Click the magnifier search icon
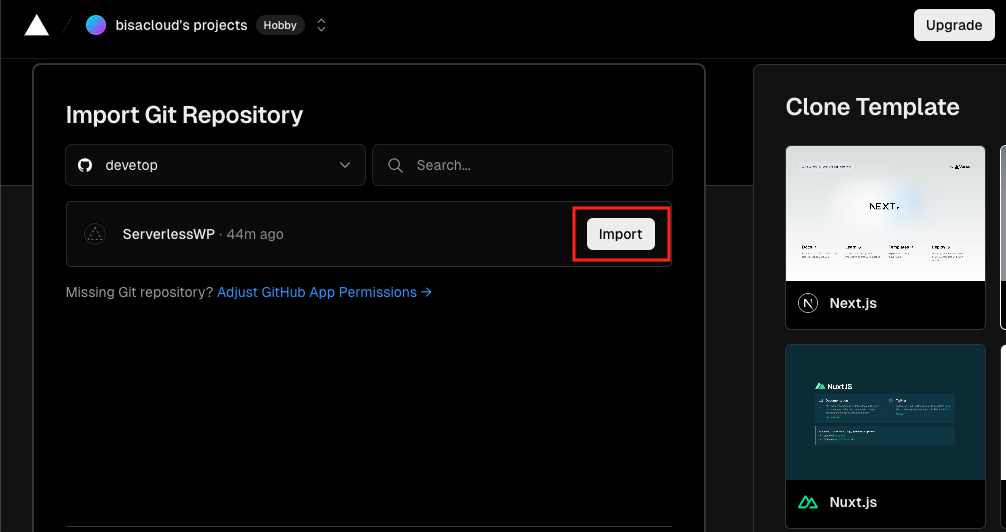This screenshot has height=532, width=1006. 396,166
